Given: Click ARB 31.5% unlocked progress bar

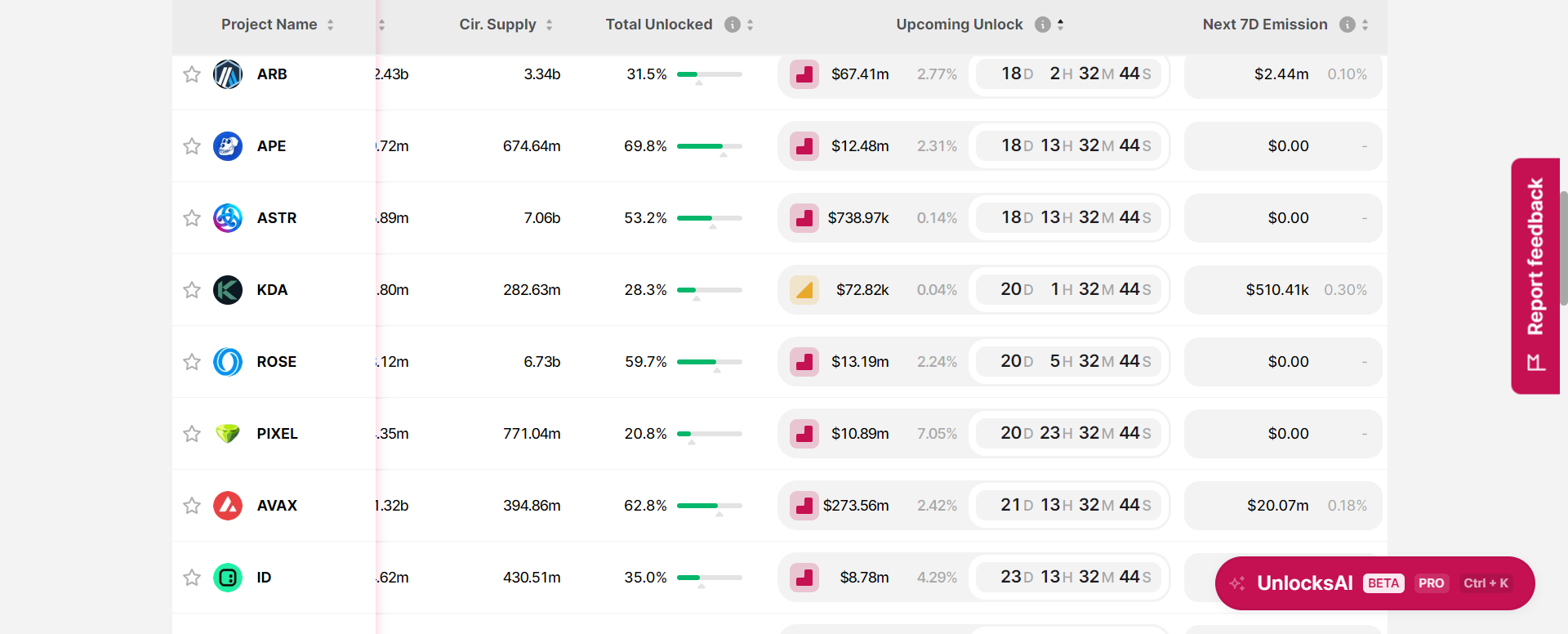Looking at the screenshot, I should click(710, 74).
